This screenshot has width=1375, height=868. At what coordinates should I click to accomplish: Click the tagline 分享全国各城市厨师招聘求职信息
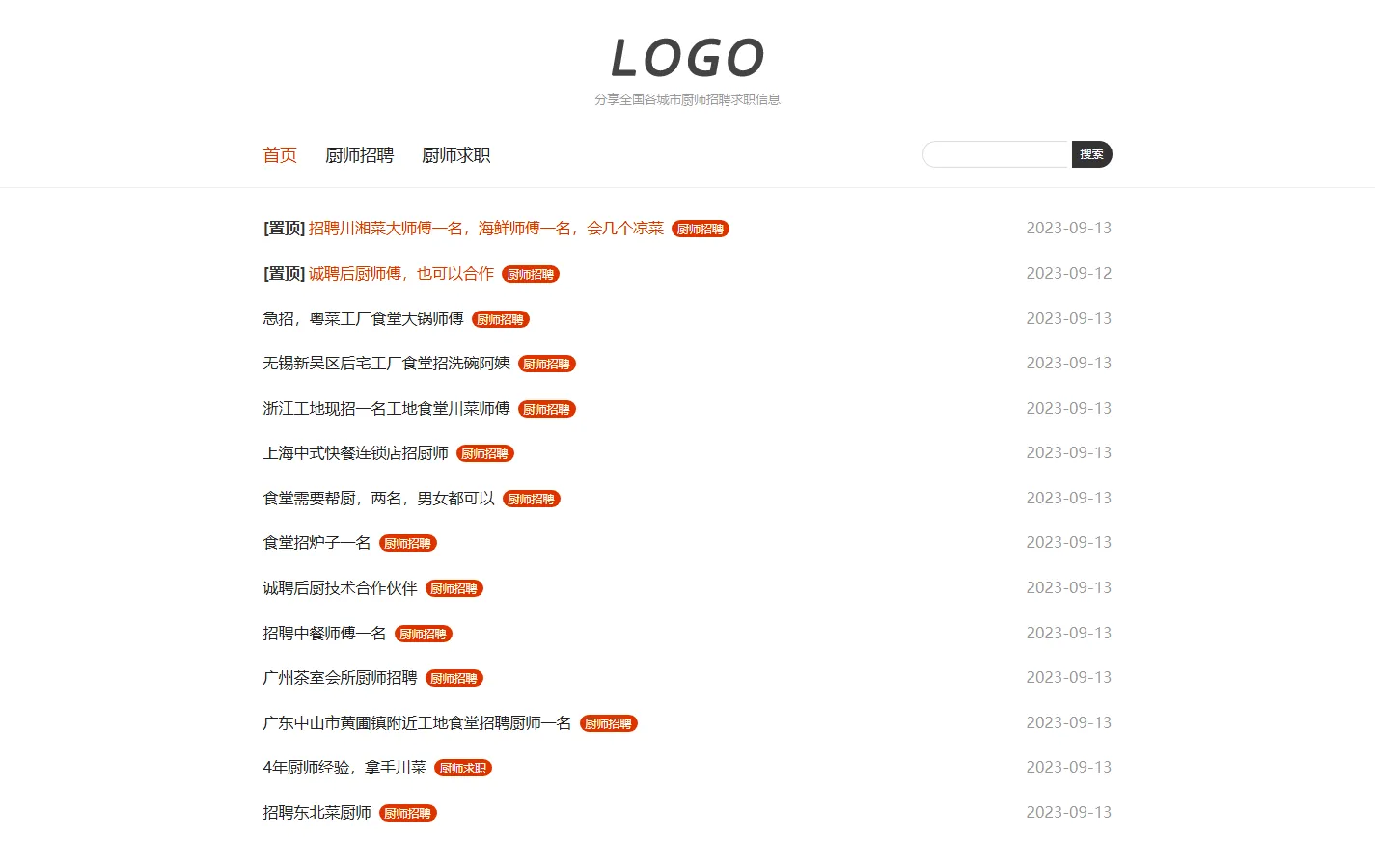(x=687, y=99)
